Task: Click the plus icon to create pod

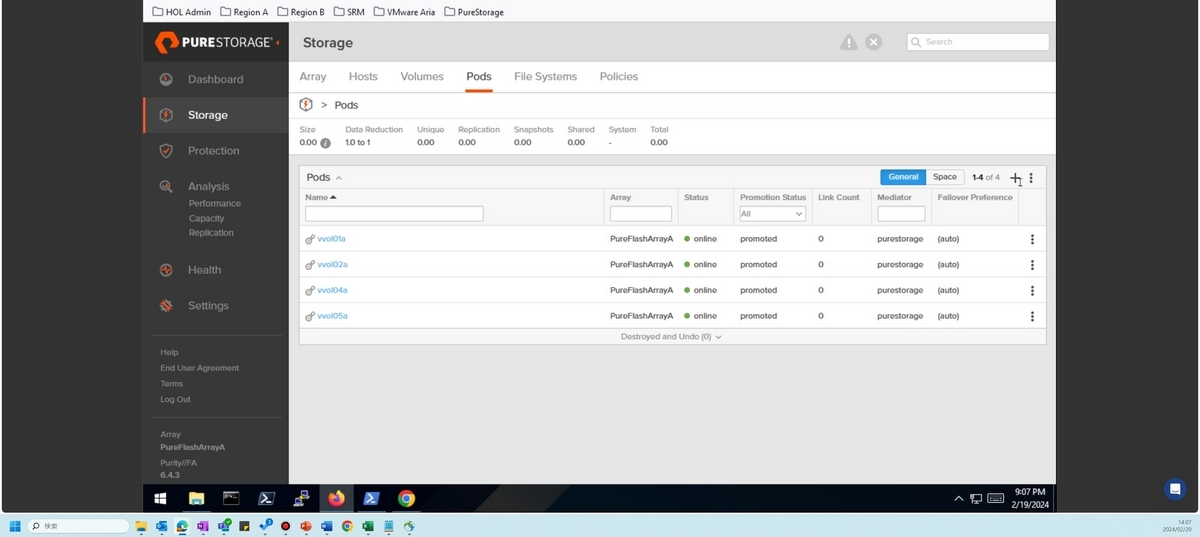Action: [x=1015, y=178]
